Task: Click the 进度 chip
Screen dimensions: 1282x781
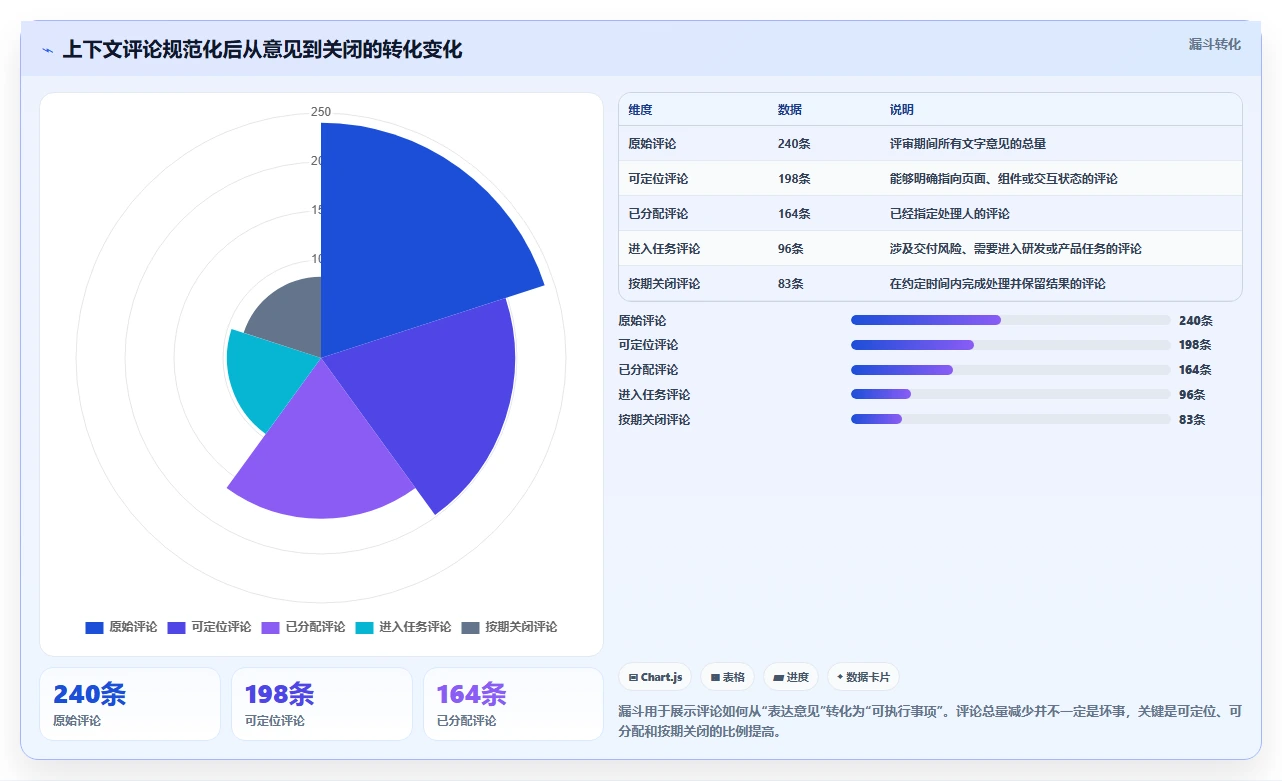Action: click(791, 677)
